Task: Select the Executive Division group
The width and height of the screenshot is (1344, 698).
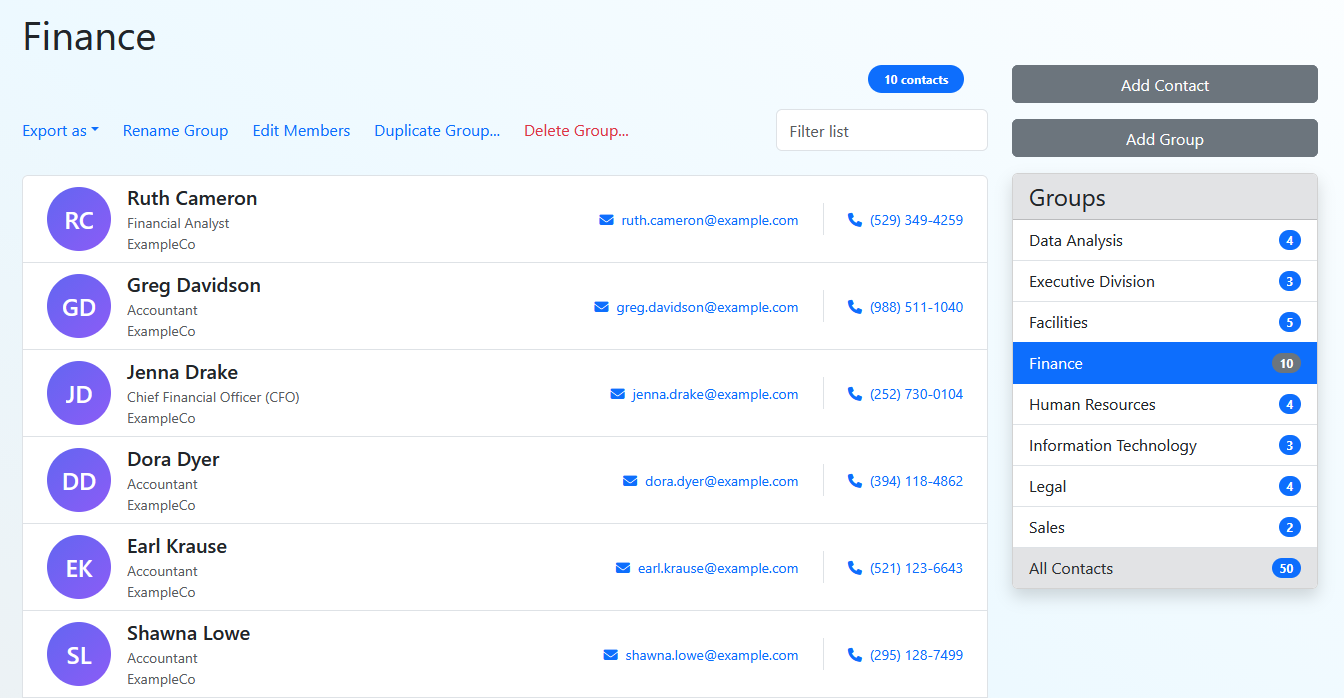Action: [1165, 281]
